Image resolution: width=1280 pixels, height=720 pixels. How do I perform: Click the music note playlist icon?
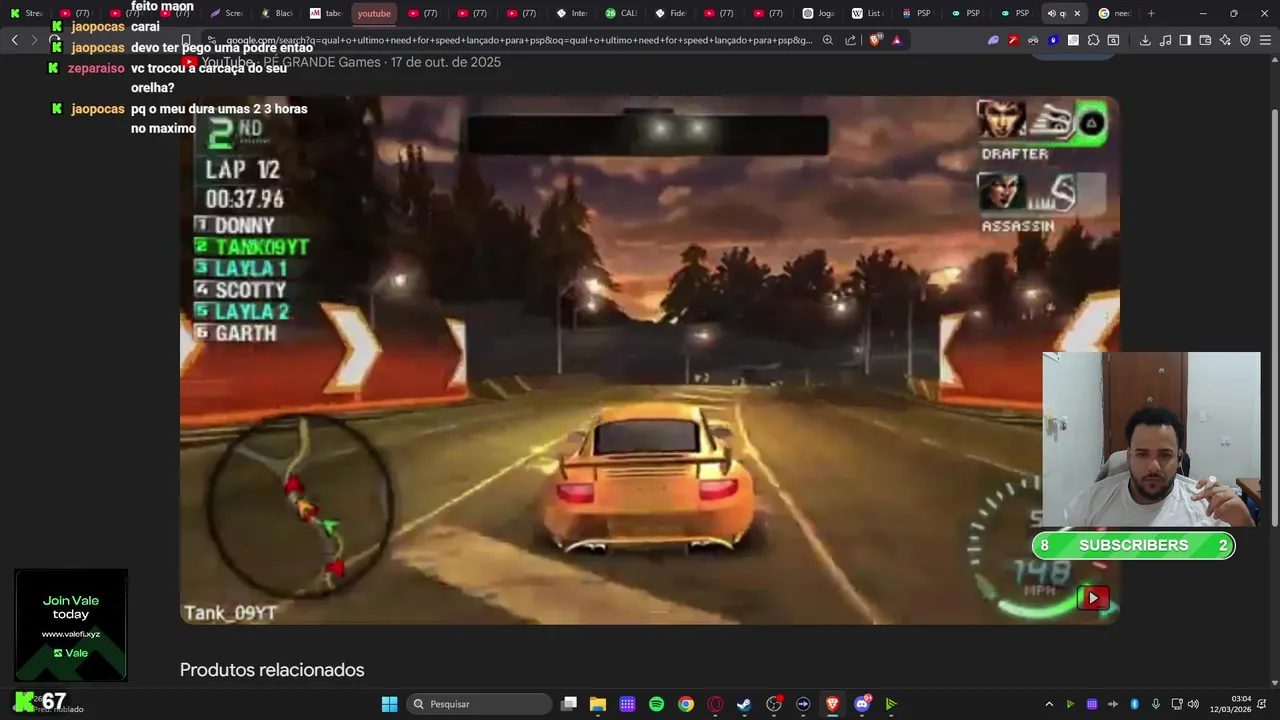pyautogui.click(x=1165, y=40)
